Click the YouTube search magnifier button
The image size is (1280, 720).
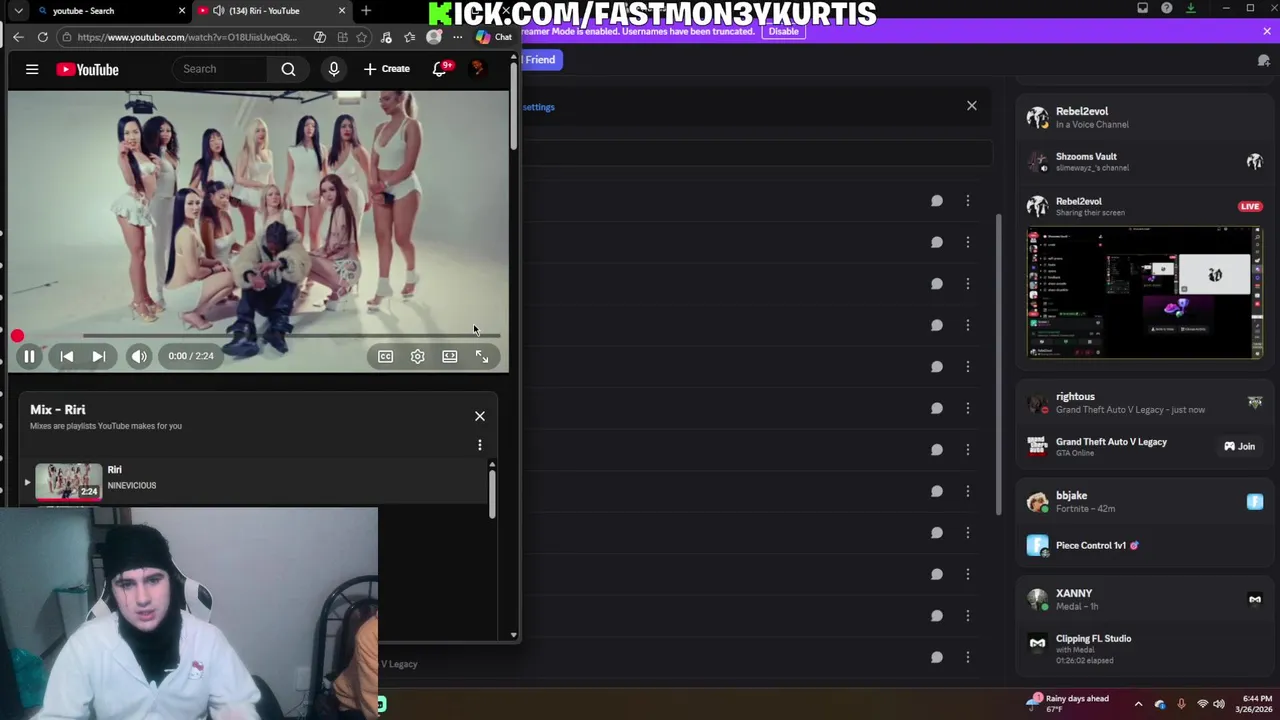(288, 69)
